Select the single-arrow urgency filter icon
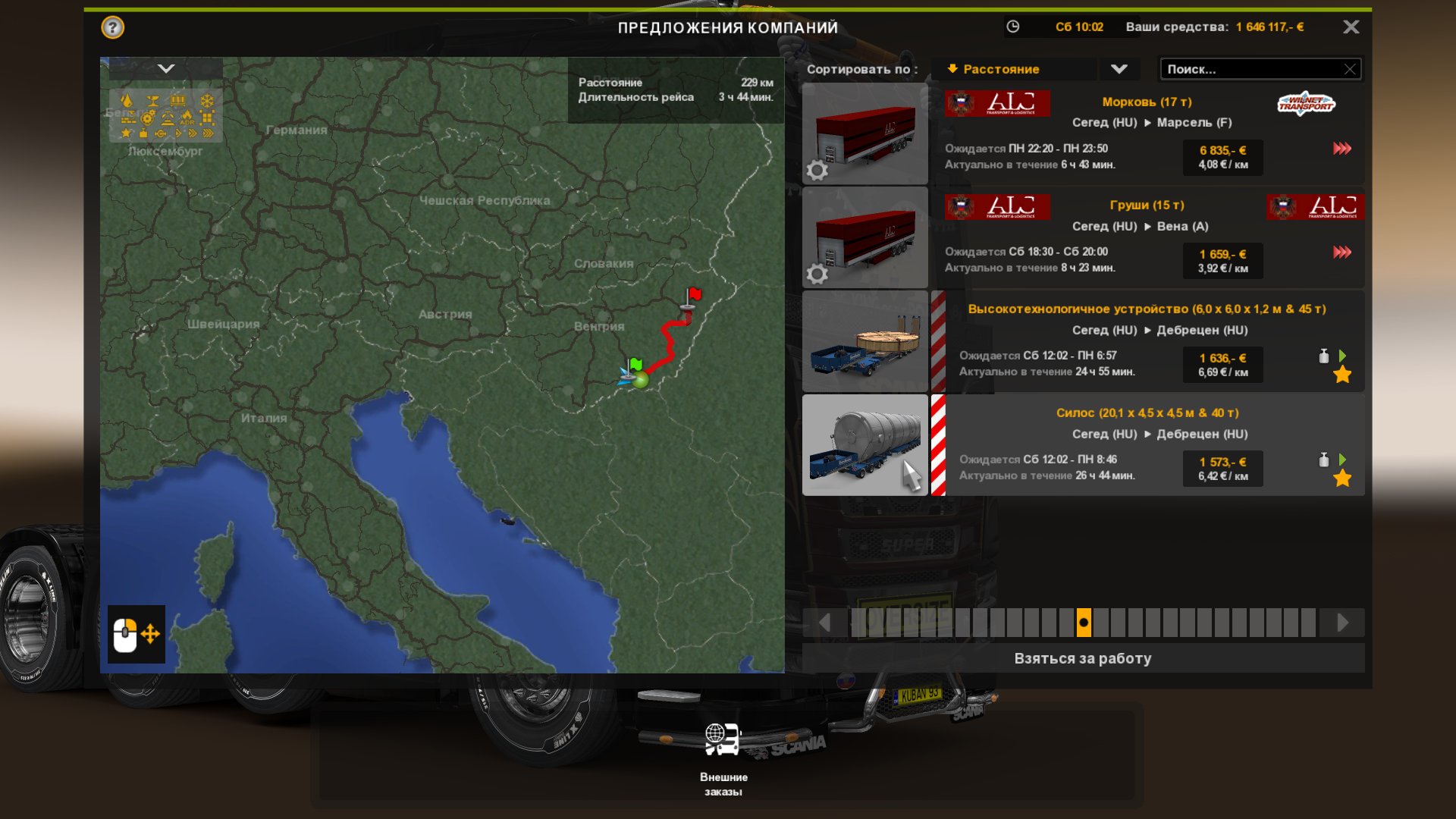Viewport: 1456px width, 819px height. pyautogui.click(x=179, y=133)
